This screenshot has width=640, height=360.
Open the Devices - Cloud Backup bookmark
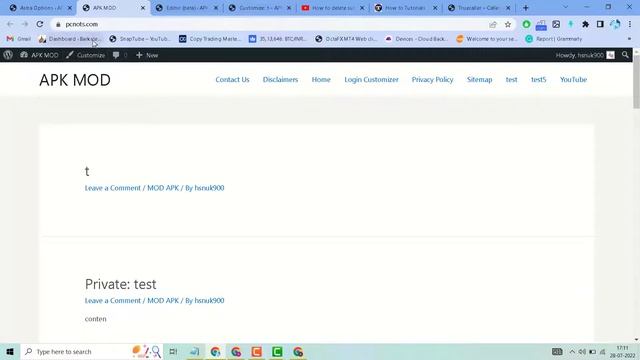pyautogui.click(x=416, y=39)
